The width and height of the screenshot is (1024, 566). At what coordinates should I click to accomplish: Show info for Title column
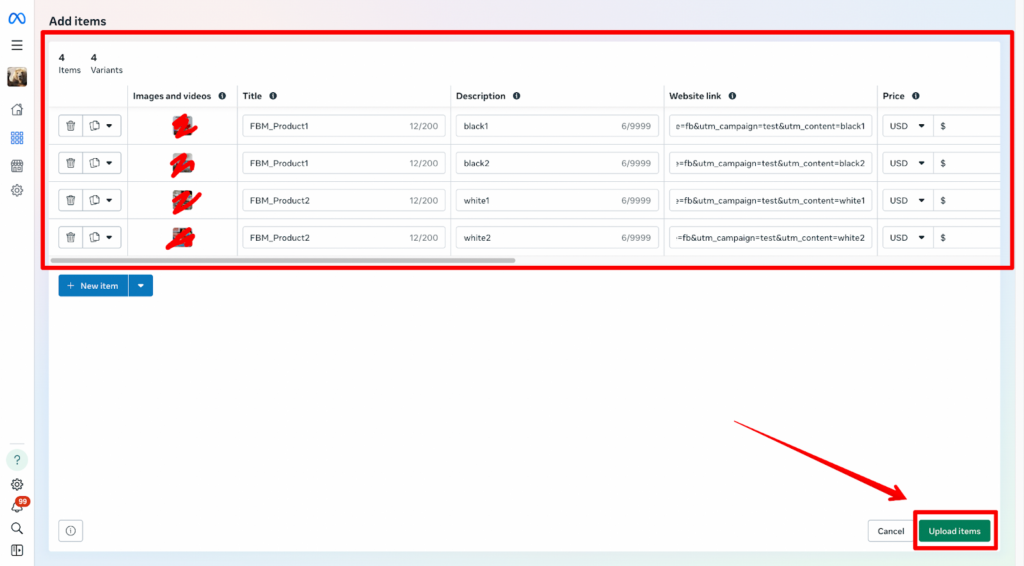(x=273, y=96)
